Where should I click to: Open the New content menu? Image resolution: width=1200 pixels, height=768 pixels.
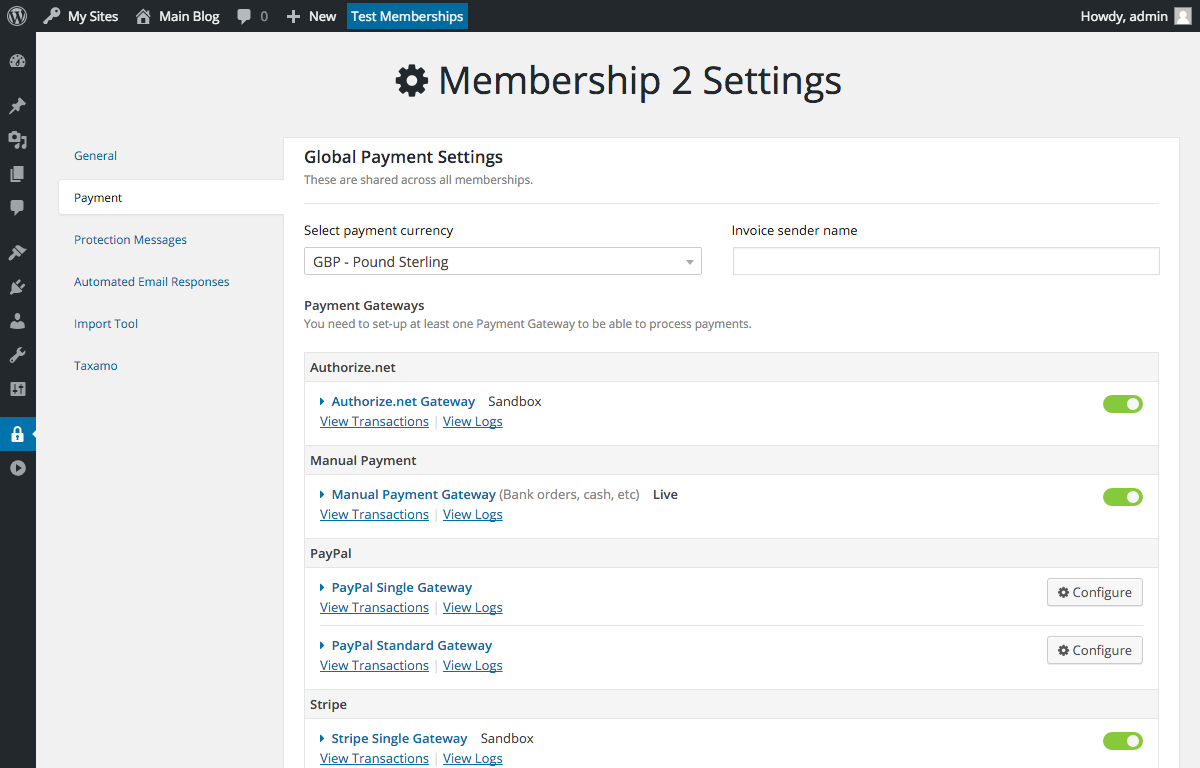coord(311,16)
